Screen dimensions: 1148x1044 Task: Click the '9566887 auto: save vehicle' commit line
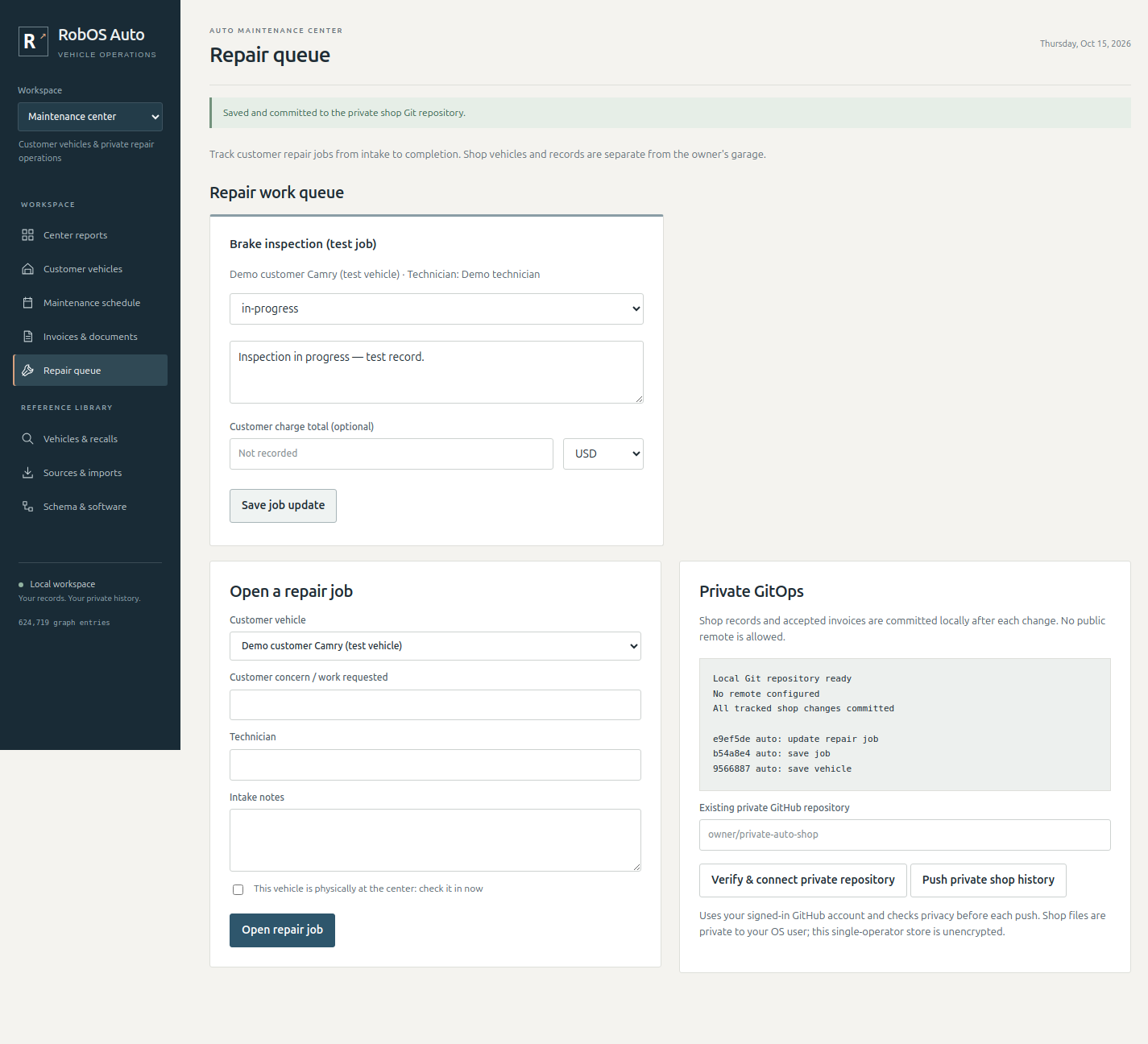coord(782,769)
